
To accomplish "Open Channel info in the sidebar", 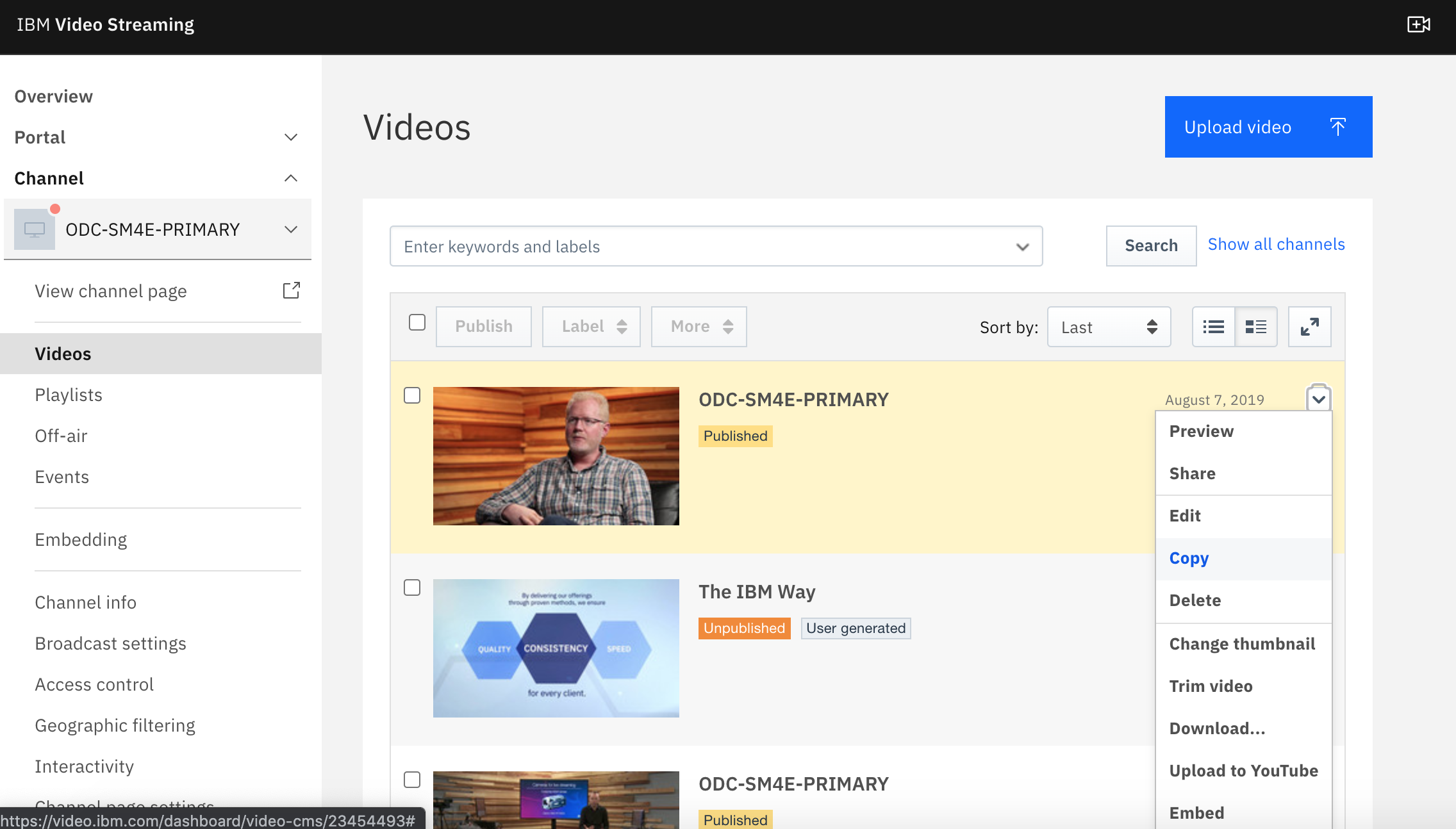I will pos(86,602).
